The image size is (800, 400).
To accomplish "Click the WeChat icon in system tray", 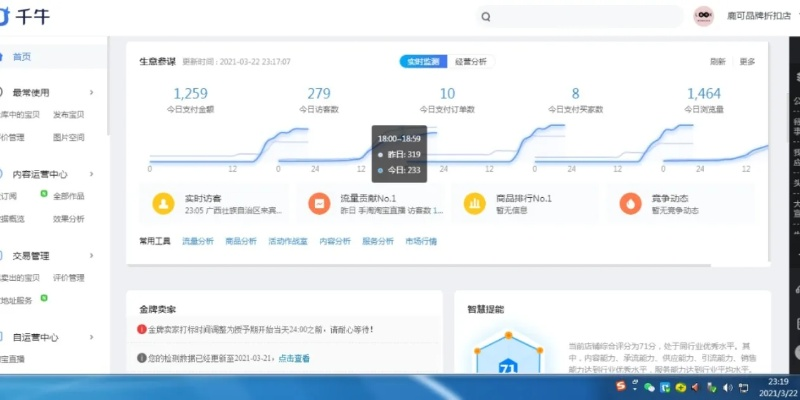I will click(x=650, y=387).
